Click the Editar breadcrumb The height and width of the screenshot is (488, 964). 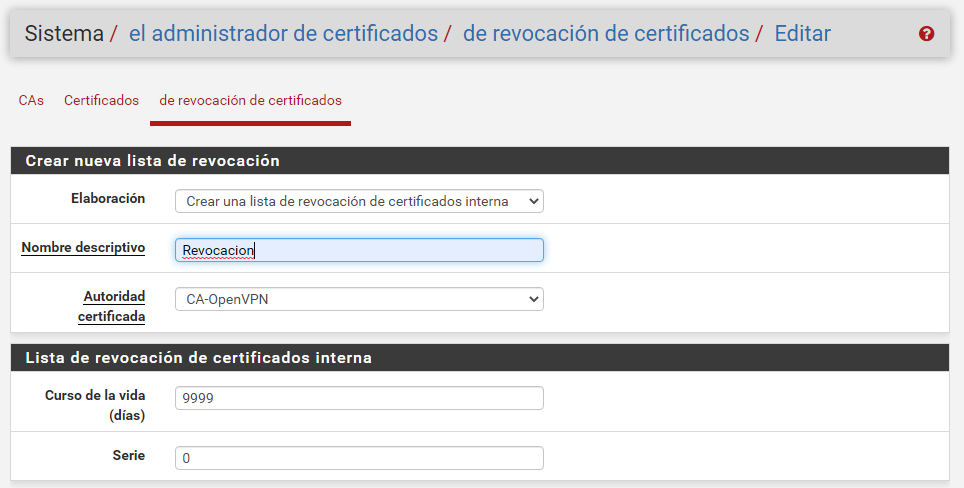[802, 34]
